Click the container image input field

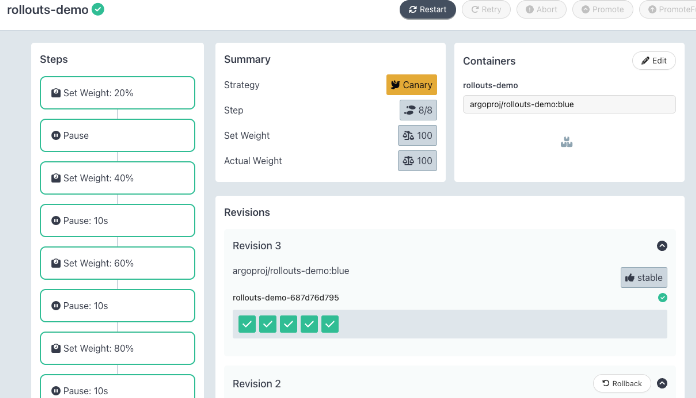click(x=569, y=104)
